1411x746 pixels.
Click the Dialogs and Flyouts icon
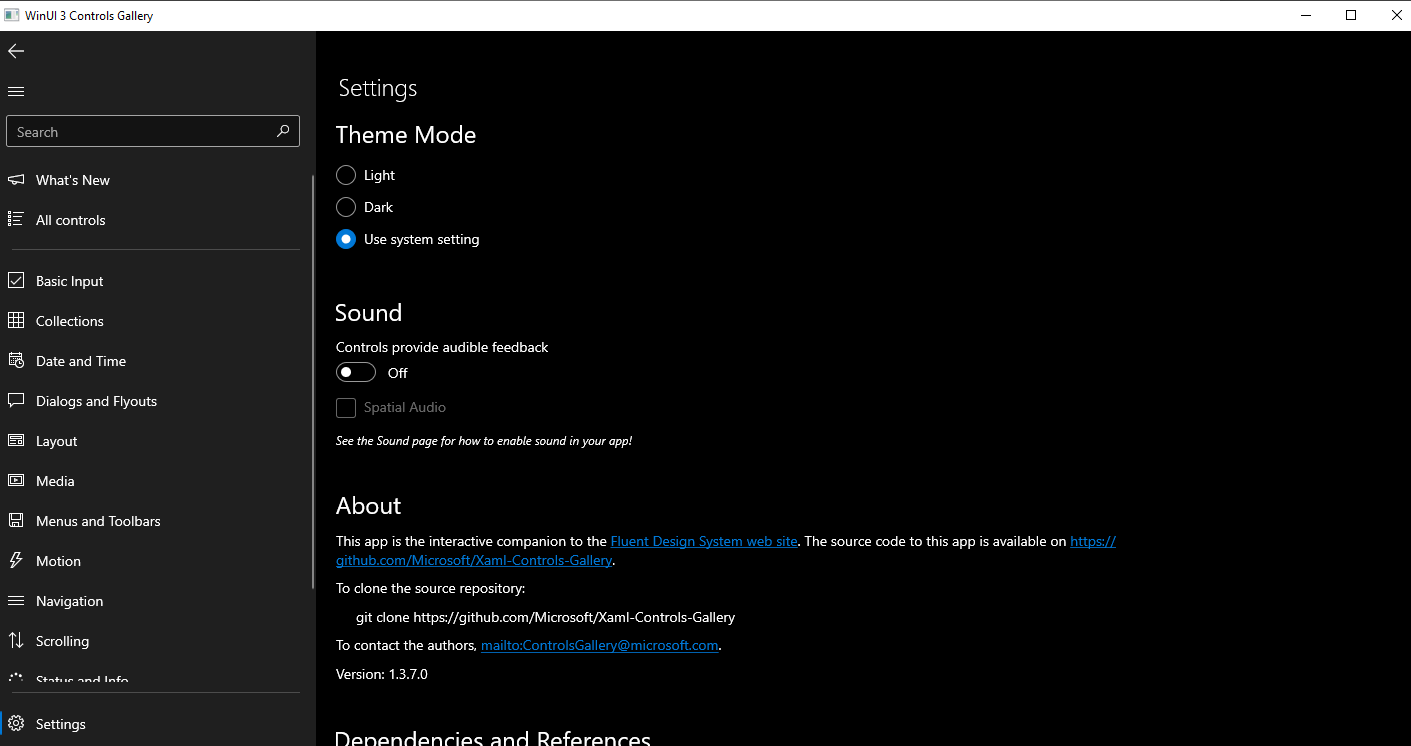(15, 400)
